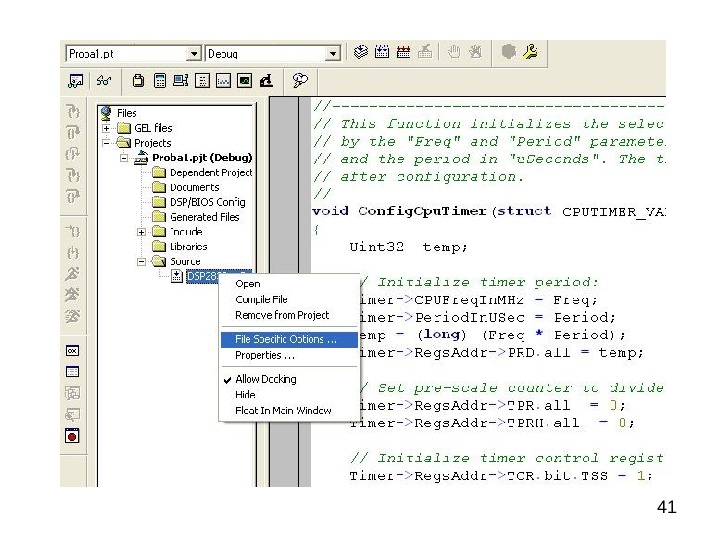
Task: Open the Proba1.pjt project dropdown
Action: (x=194, y=54)
